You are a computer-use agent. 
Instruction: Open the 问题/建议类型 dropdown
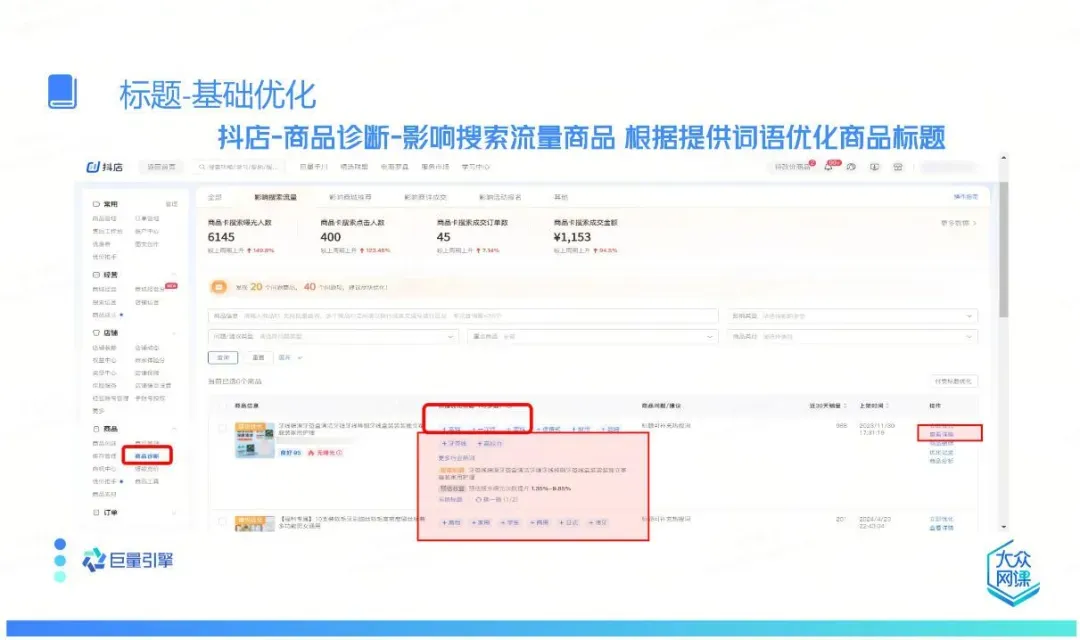333,336
